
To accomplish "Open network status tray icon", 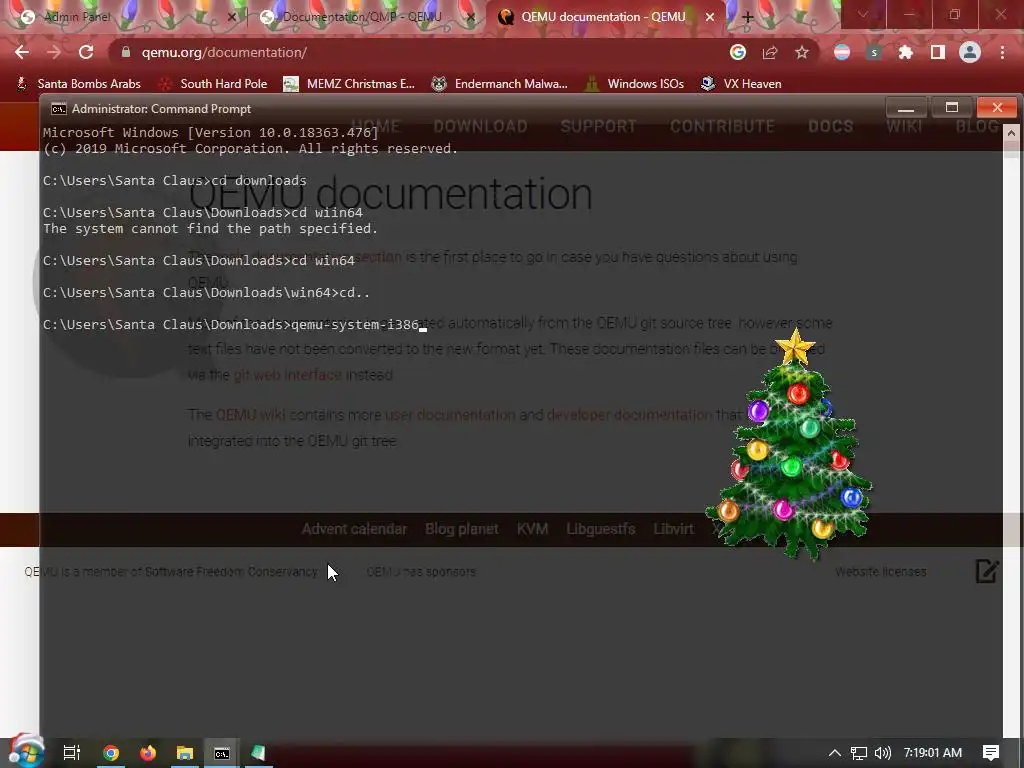I will [x=859, y=753].
